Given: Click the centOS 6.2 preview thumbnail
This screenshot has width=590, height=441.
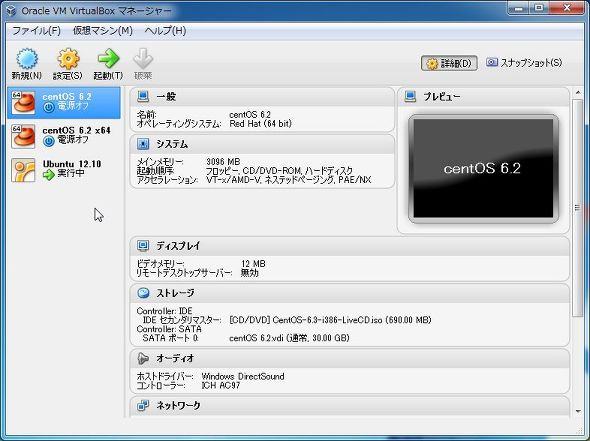Looking at the screenshot, I should pyautogui.click(x=483, y=169).
